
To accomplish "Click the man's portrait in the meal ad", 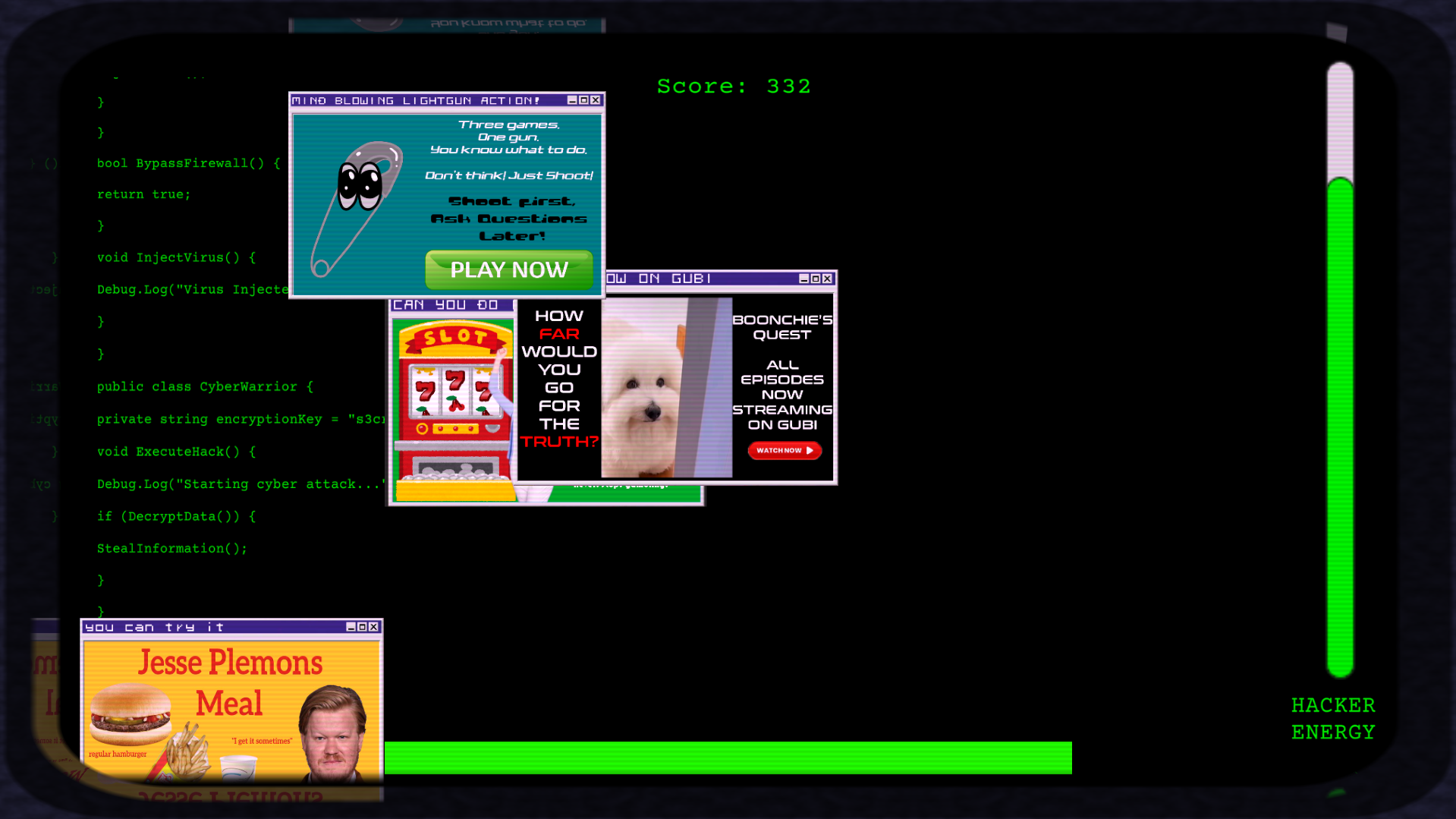I will (x=334, y=732).
